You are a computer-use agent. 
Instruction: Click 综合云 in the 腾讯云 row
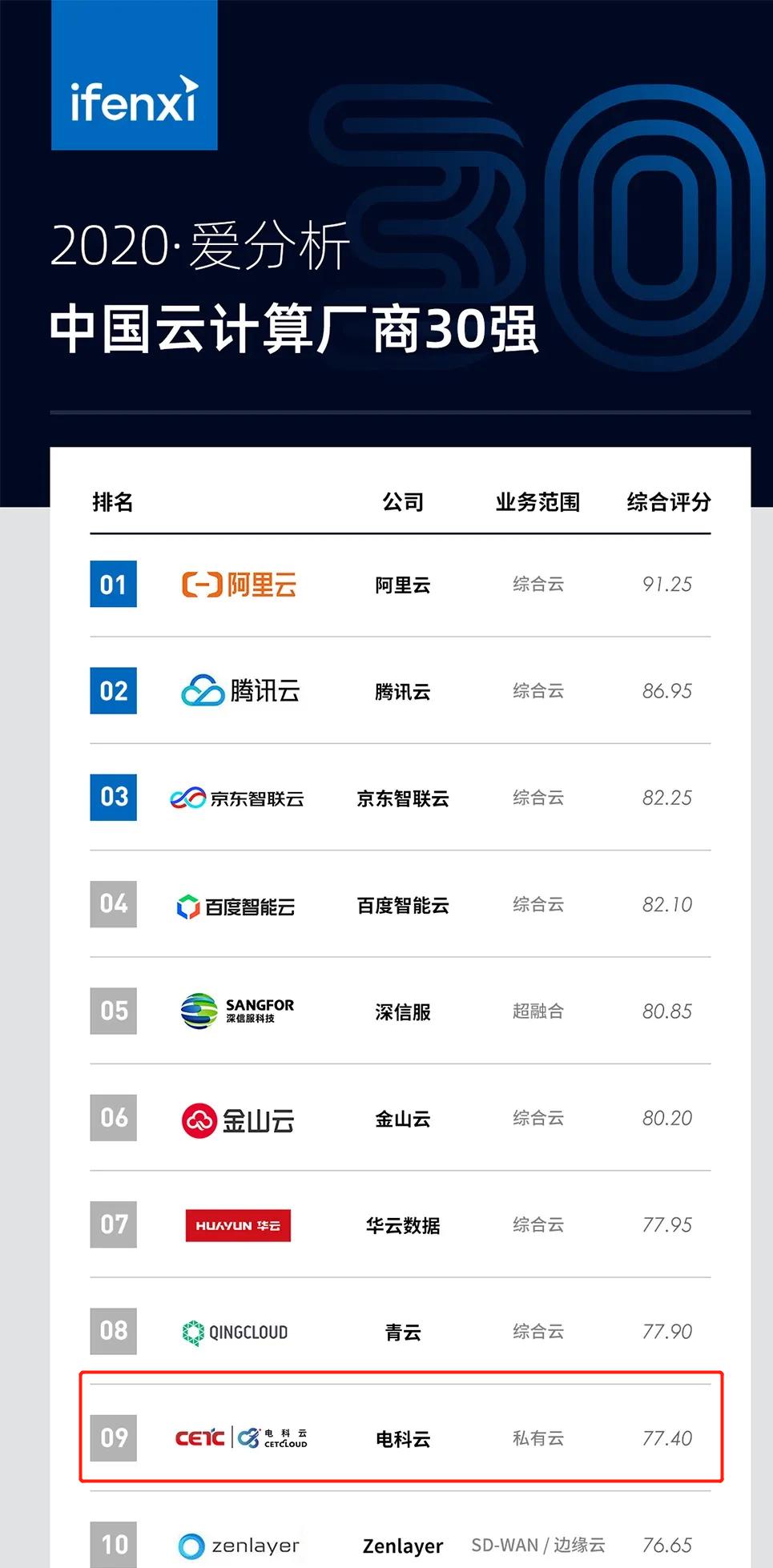(x=538, y=691)
